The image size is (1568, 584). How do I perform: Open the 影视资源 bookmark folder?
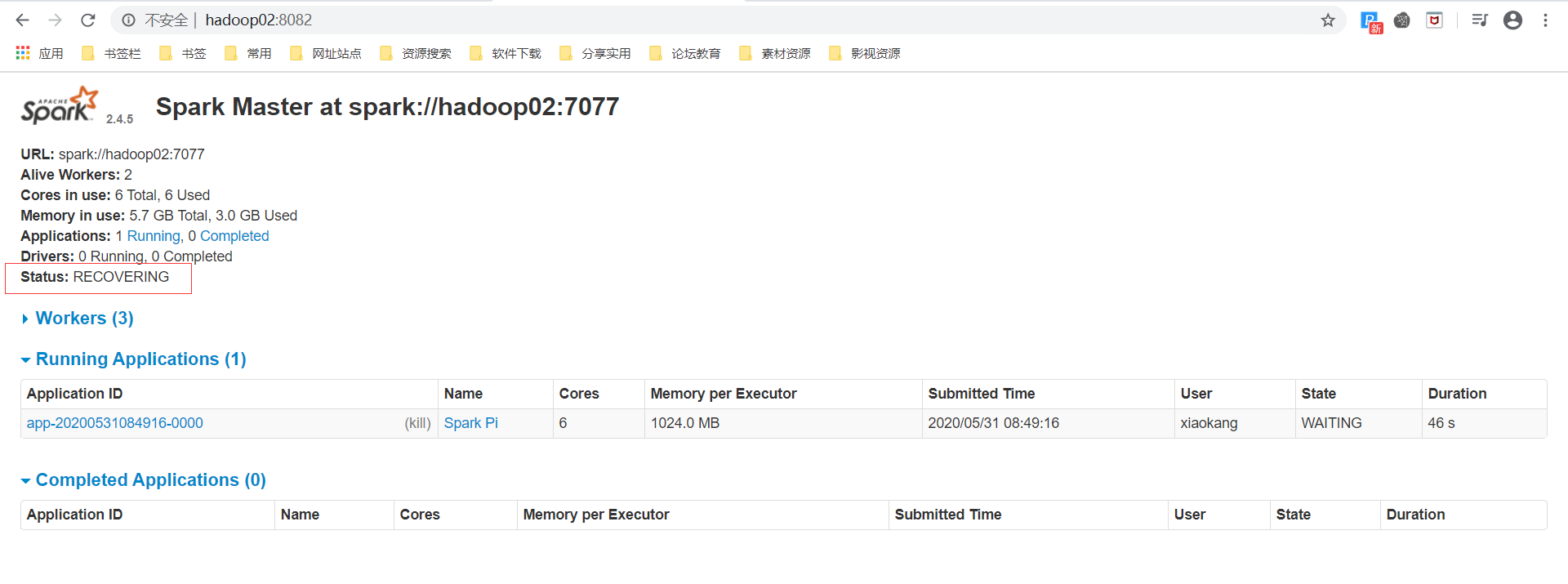tap(865, 53)
